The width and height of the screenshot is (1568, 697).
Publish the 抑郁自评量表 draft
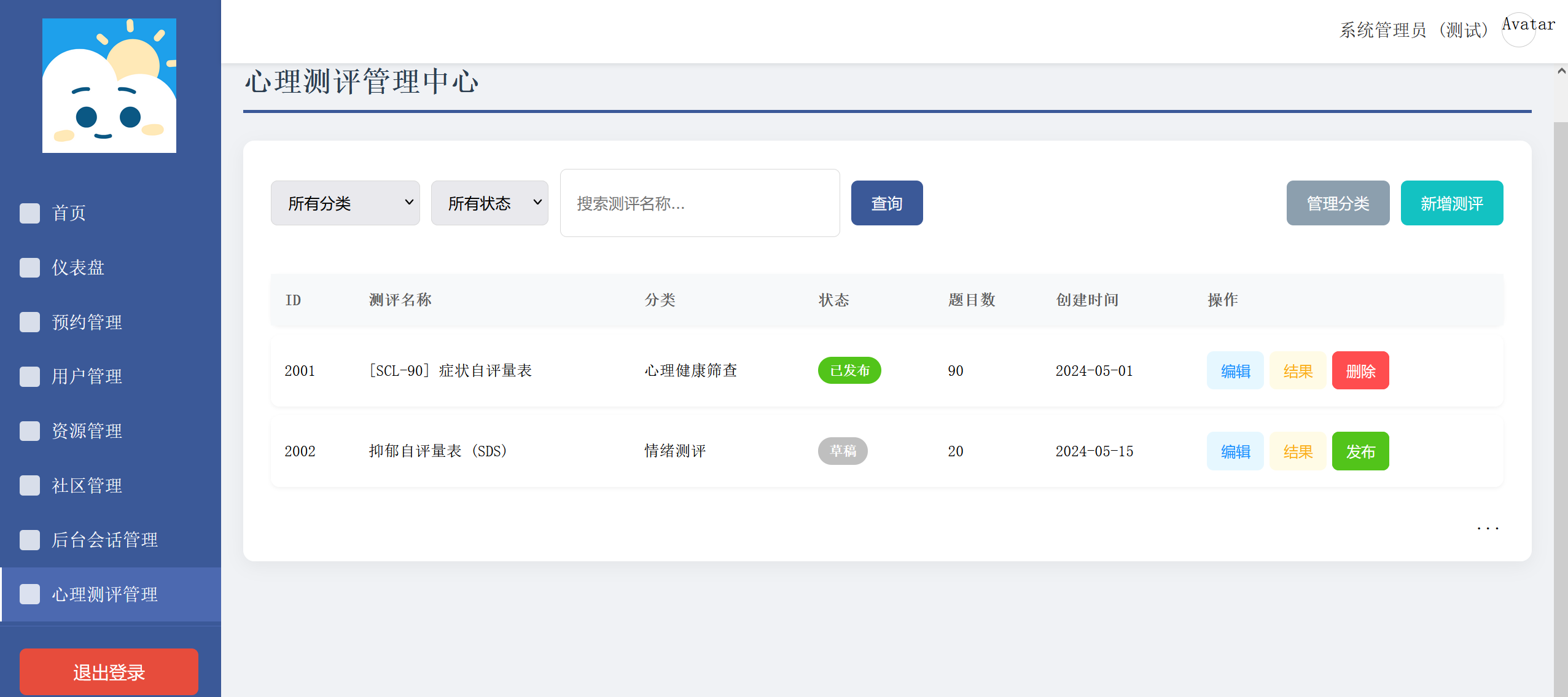point(1360,451)
